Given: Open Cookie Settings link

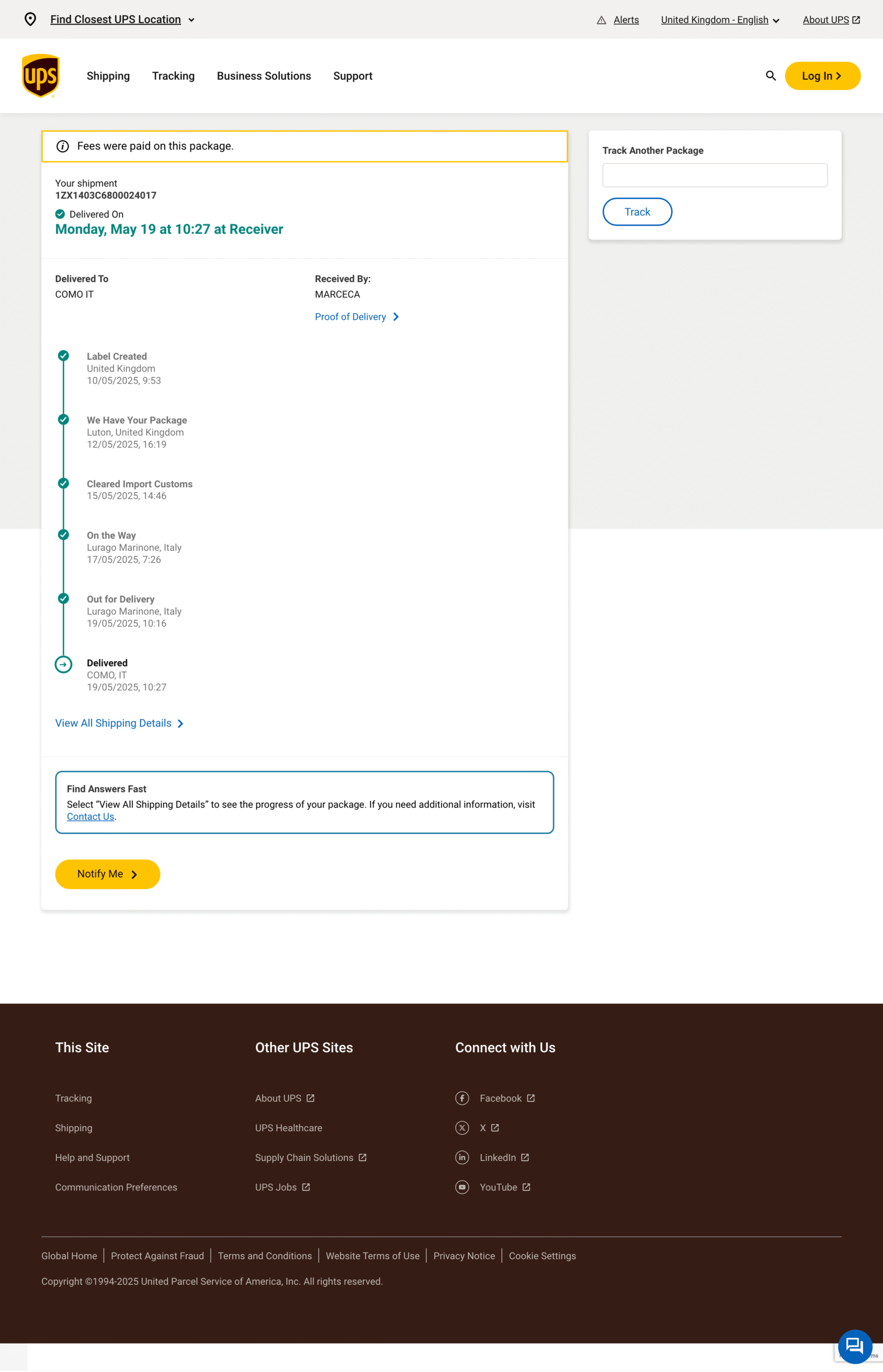Looking at the screenshot, I should 543,1256.
